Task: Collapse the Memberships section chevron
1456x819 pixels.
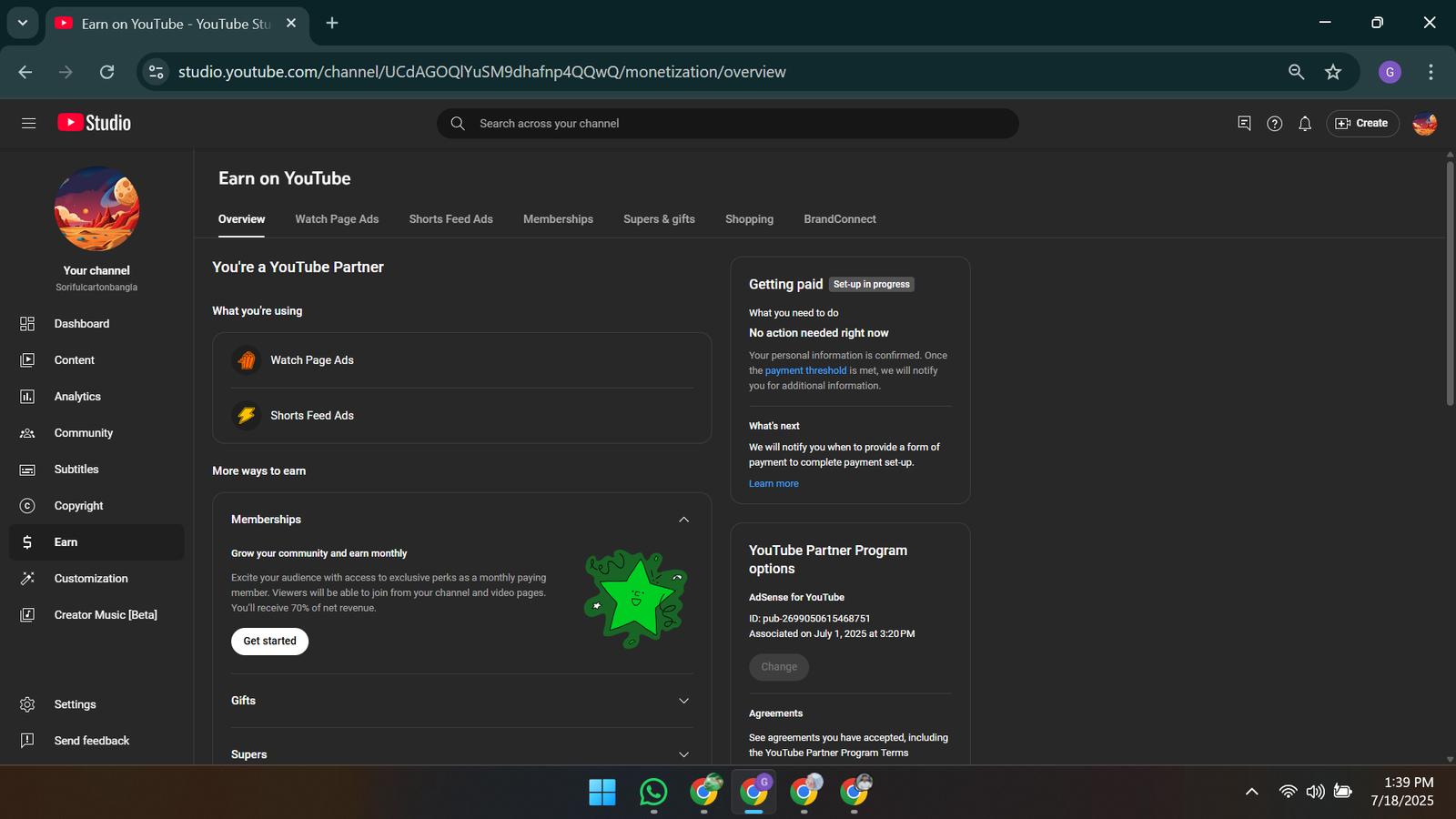Action: click(683, 520)
